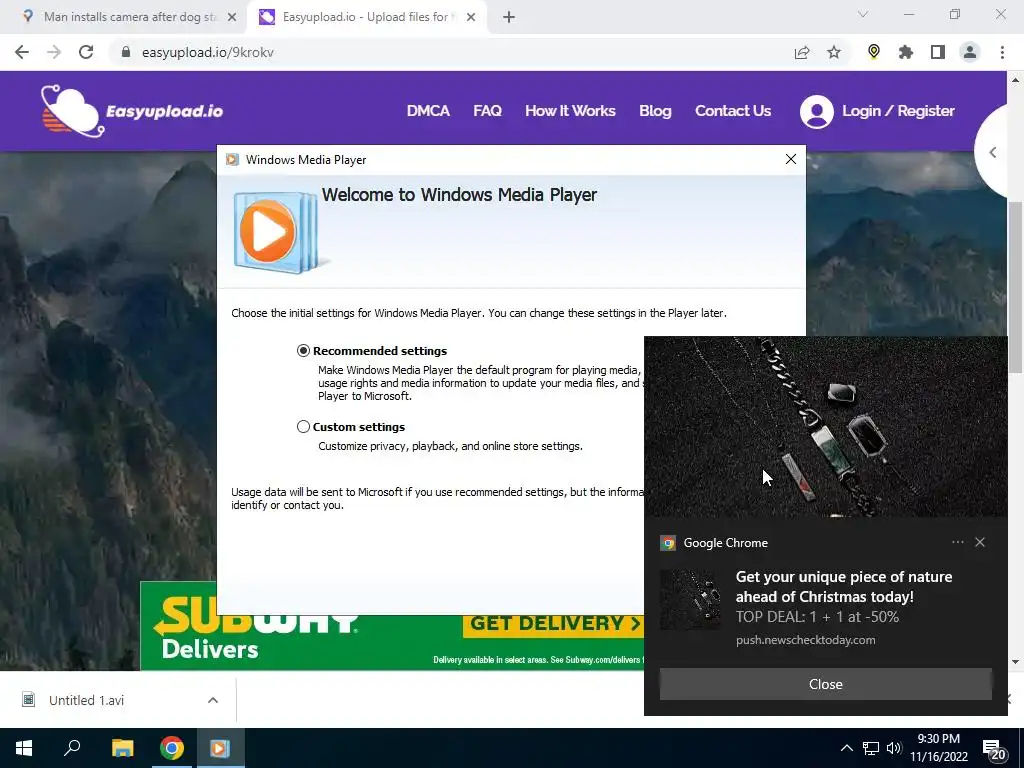Open Chrome's three-dot menu
1024x768 pixels.
pyautogui.click(x=1002, y=52)
